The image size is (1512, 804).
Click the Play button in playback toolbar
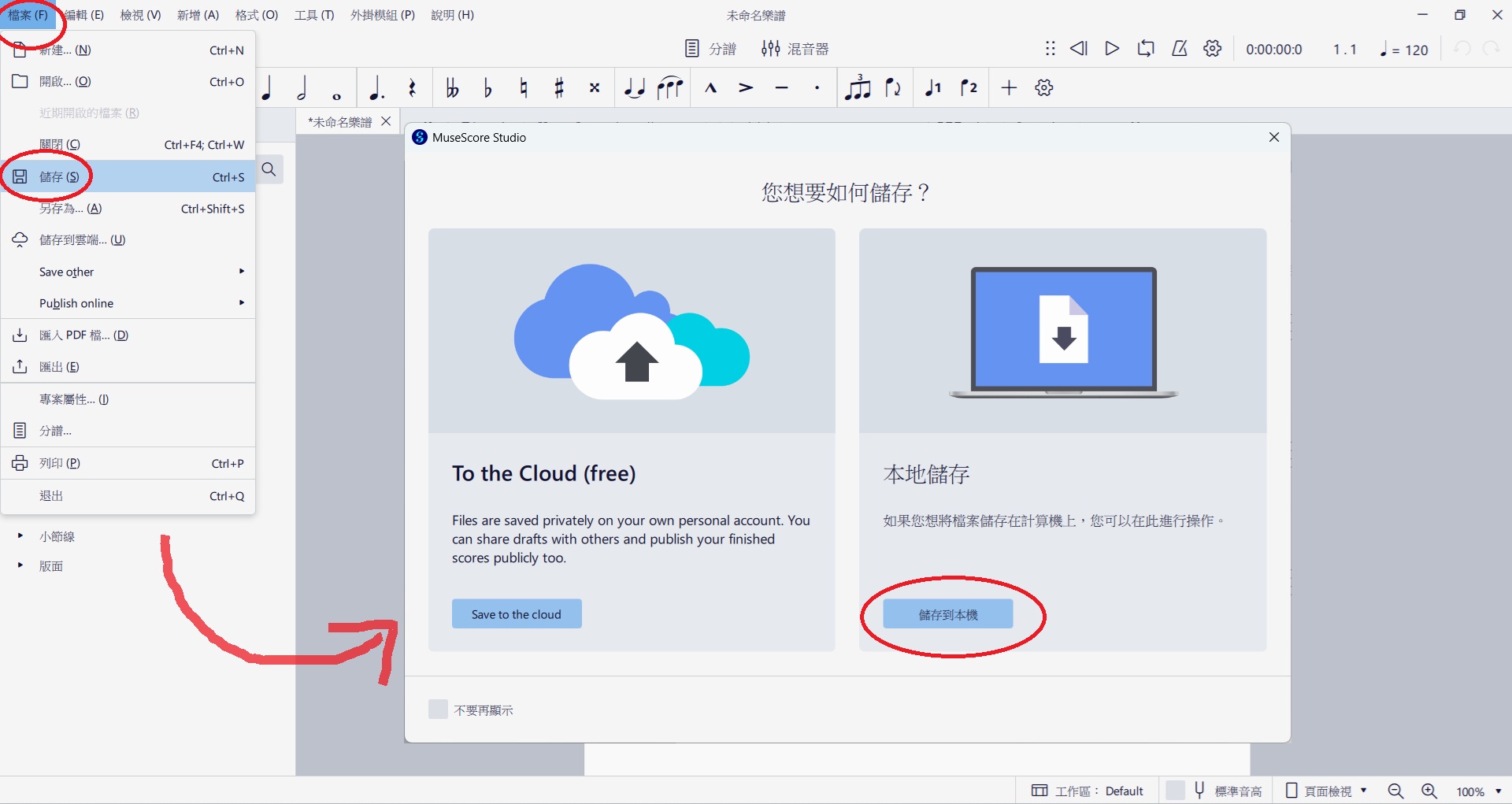(1112, 49)
